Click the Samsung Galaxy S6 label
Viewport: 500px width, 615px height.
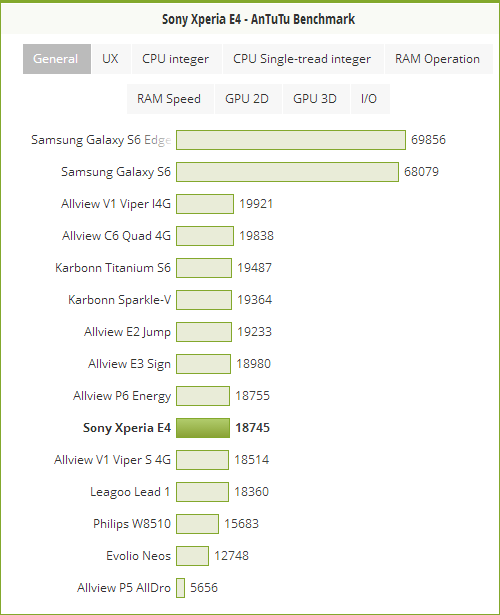click(x=116, y=172)
